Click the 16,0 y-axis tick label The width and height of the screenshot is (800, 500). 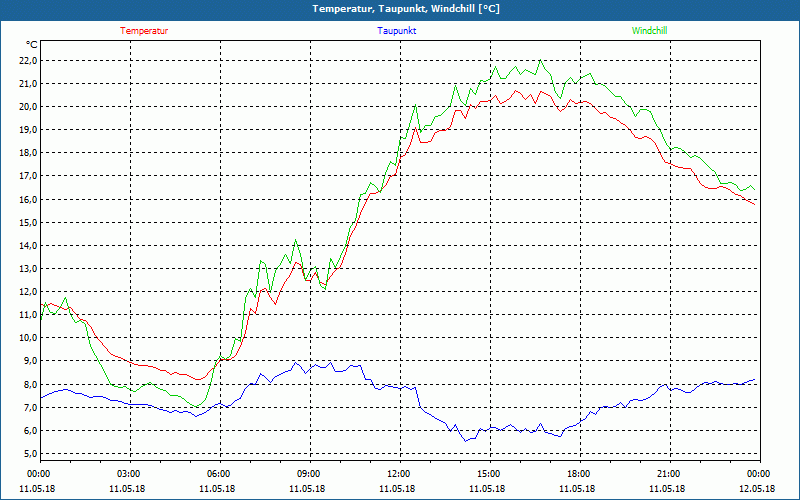[x=27, y=199]
